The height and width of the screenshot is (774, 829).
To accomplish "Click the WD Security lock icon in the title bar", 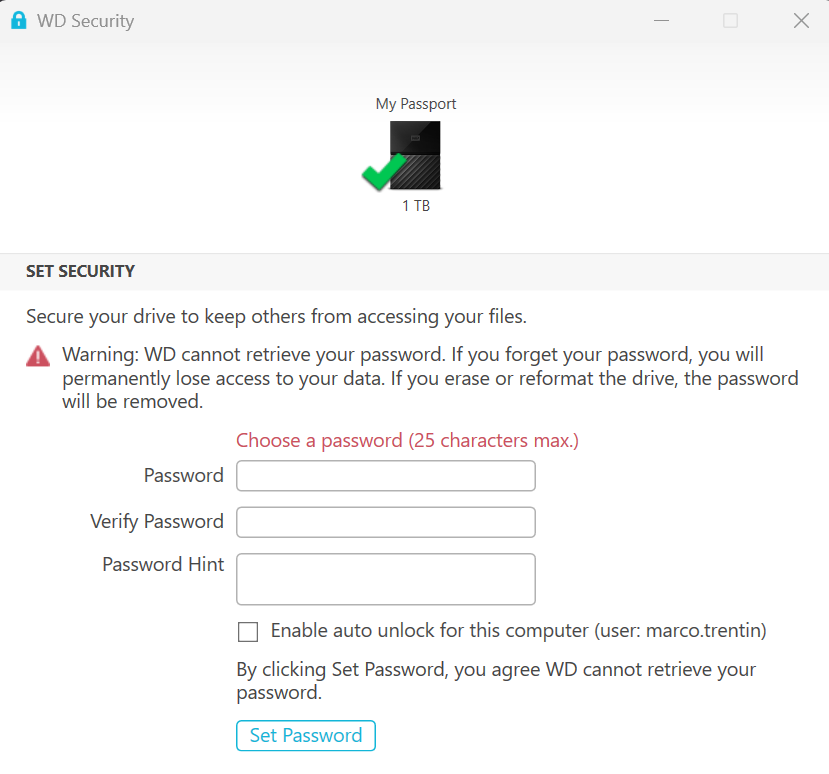I will [x=18, y=20].
